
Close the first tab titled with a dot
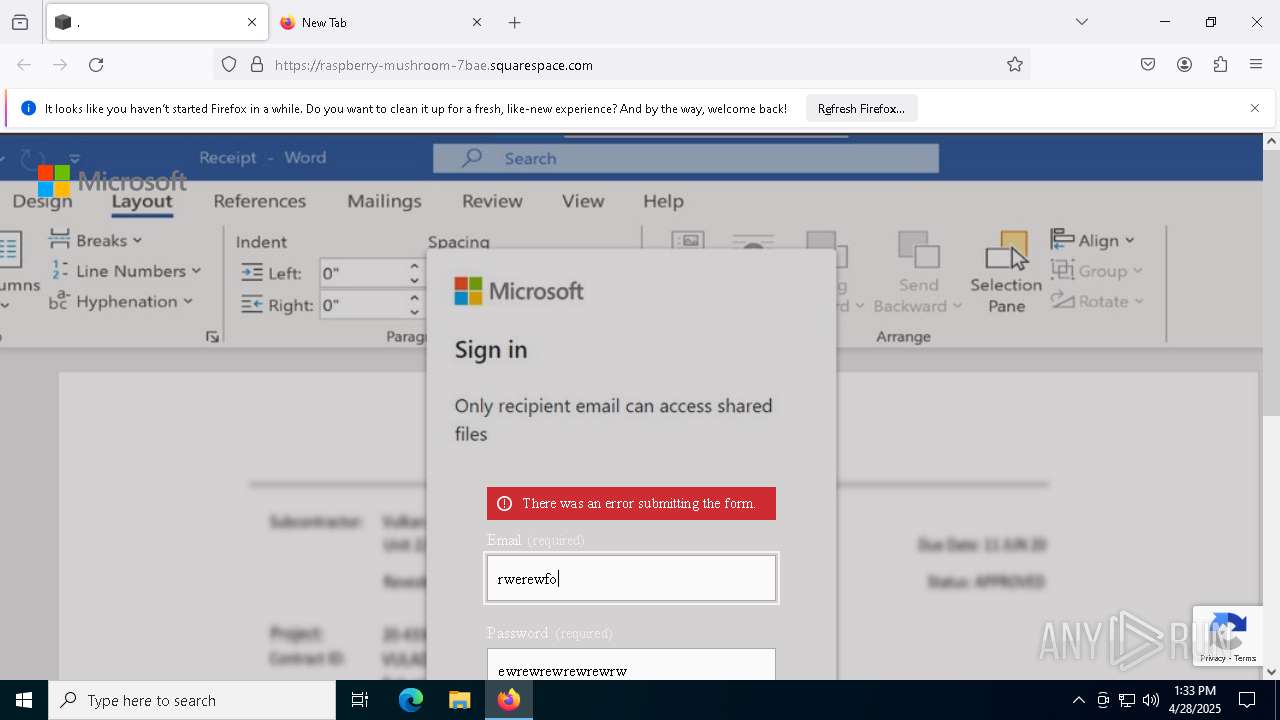252,22
